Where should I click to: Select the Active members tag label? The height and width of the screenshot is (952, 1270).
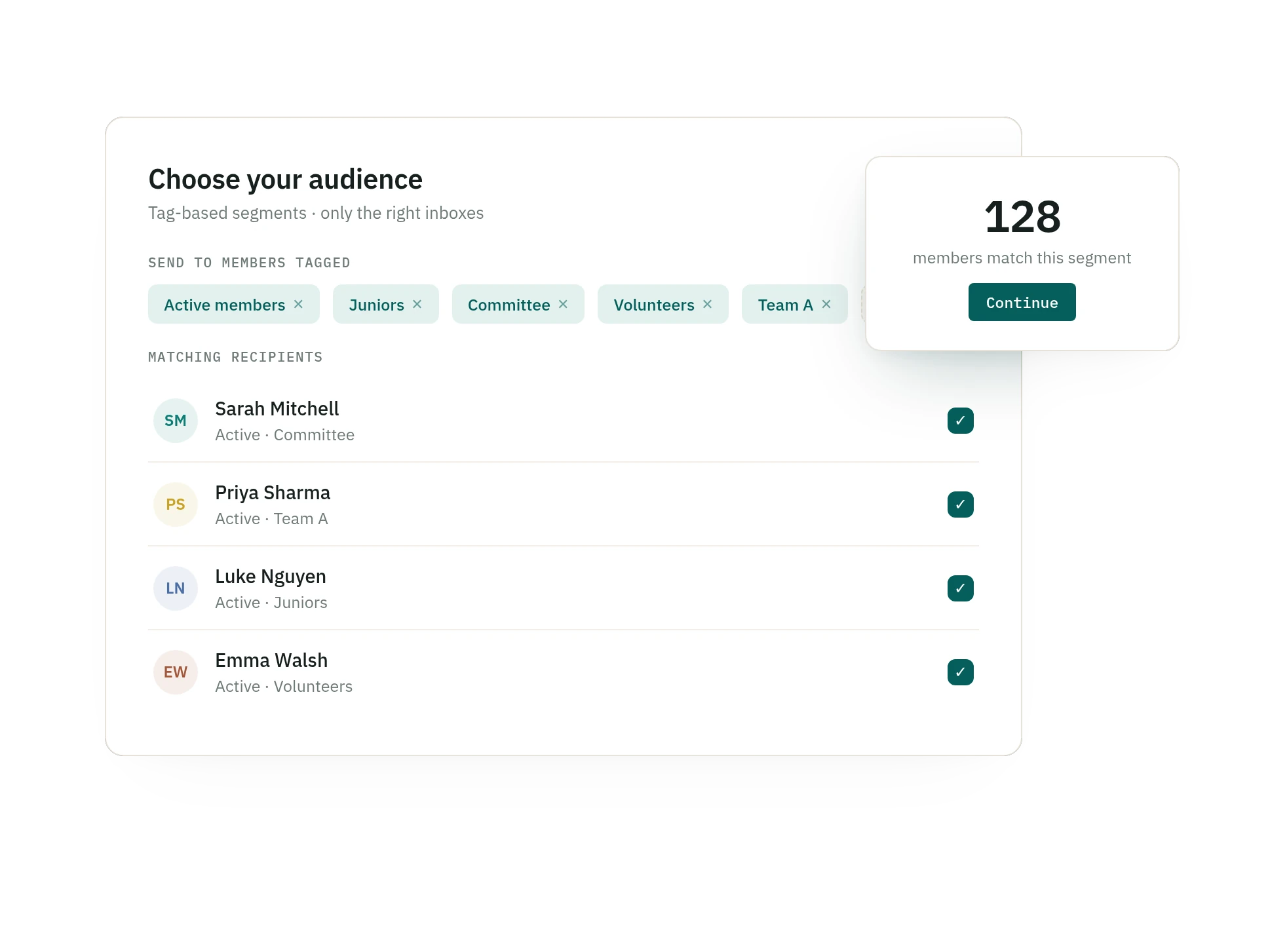pyautogui.click(x=224, y=305)
